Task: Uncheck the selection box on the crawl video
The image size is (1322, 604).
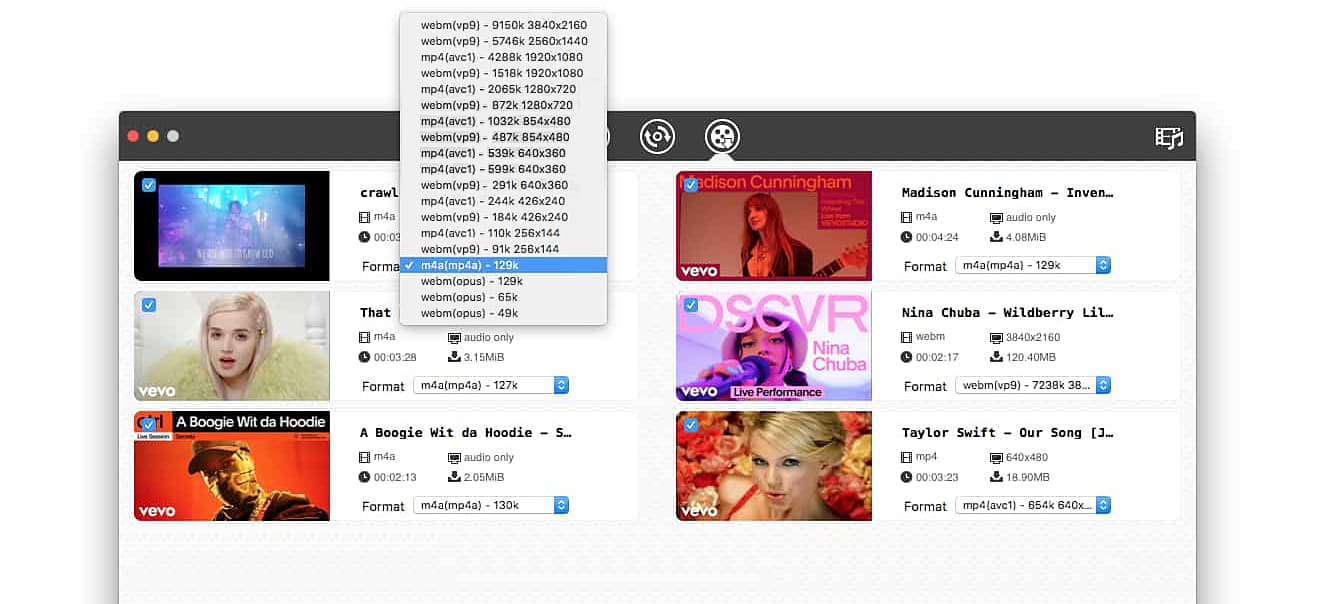Action: (150, 184)
